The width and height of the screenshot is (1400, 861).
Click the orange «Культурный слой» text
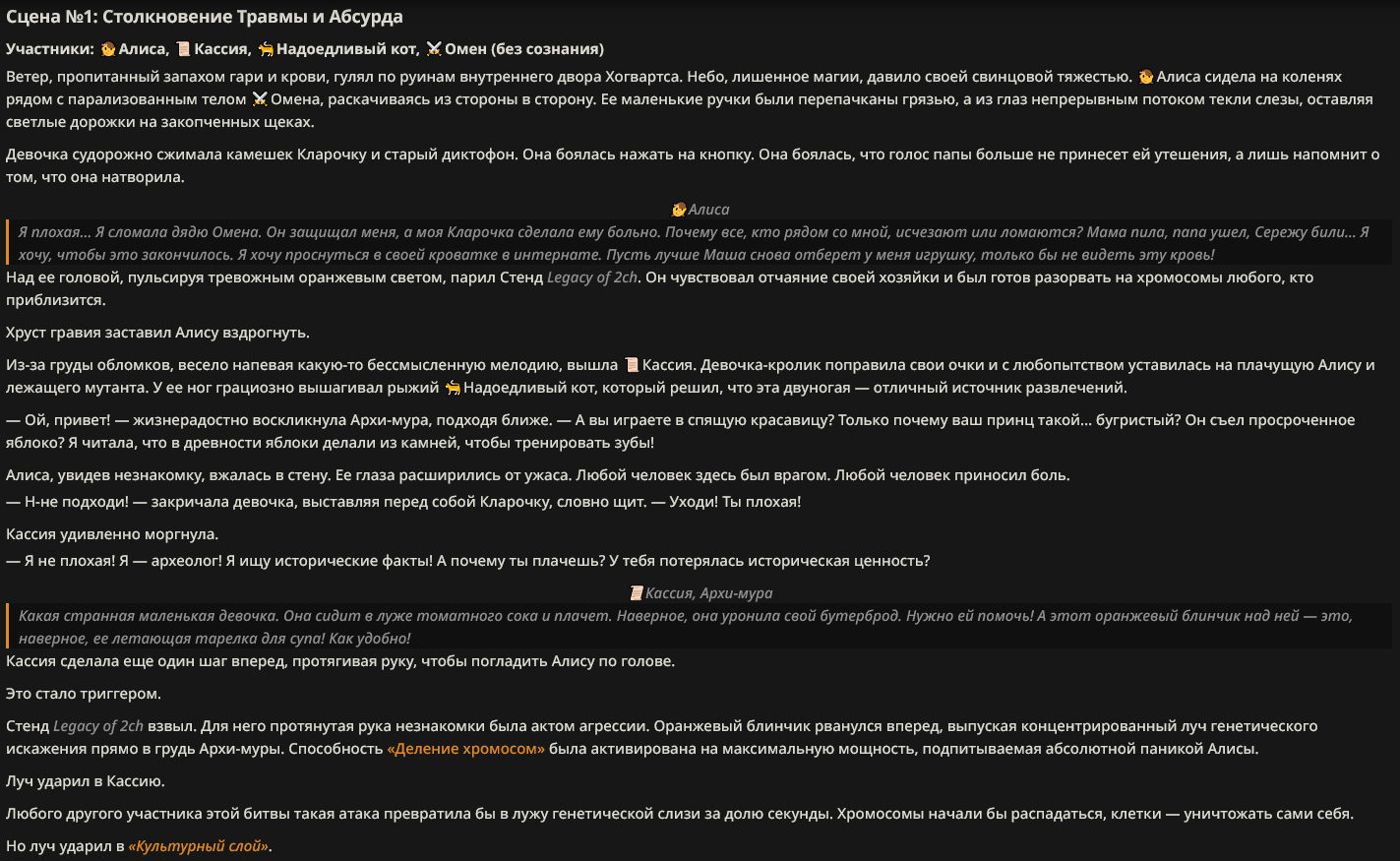pos(198,846)
